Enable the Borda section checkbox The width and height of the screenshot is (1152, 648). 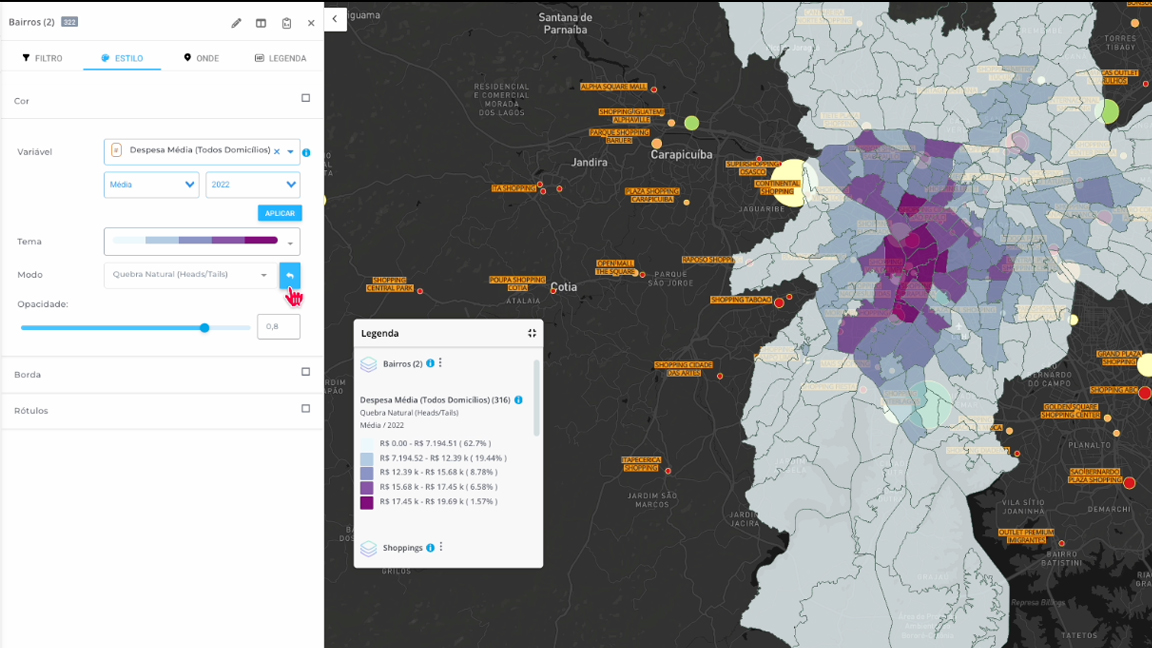(x=306, y=372)
